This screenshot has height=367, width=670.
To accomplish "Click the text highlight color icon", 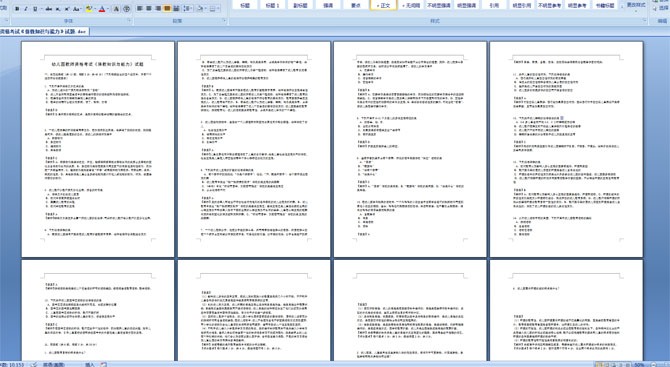I will coord(89,9).
